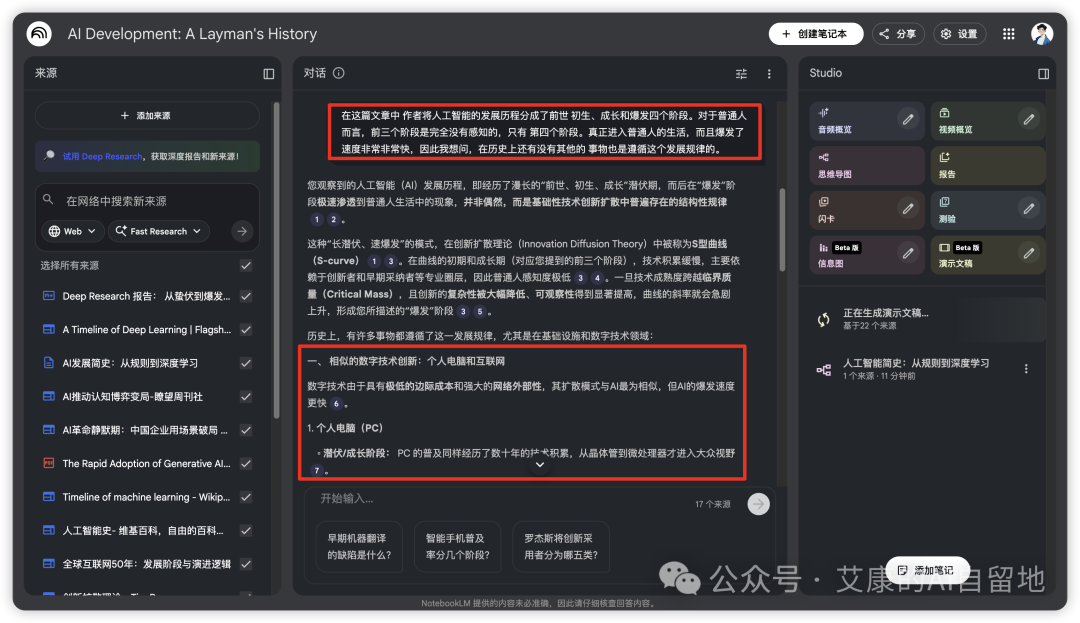Viewport: 1080px width, 623px height.
Task: Click the 对话 info icon
Action: (339, 73)
